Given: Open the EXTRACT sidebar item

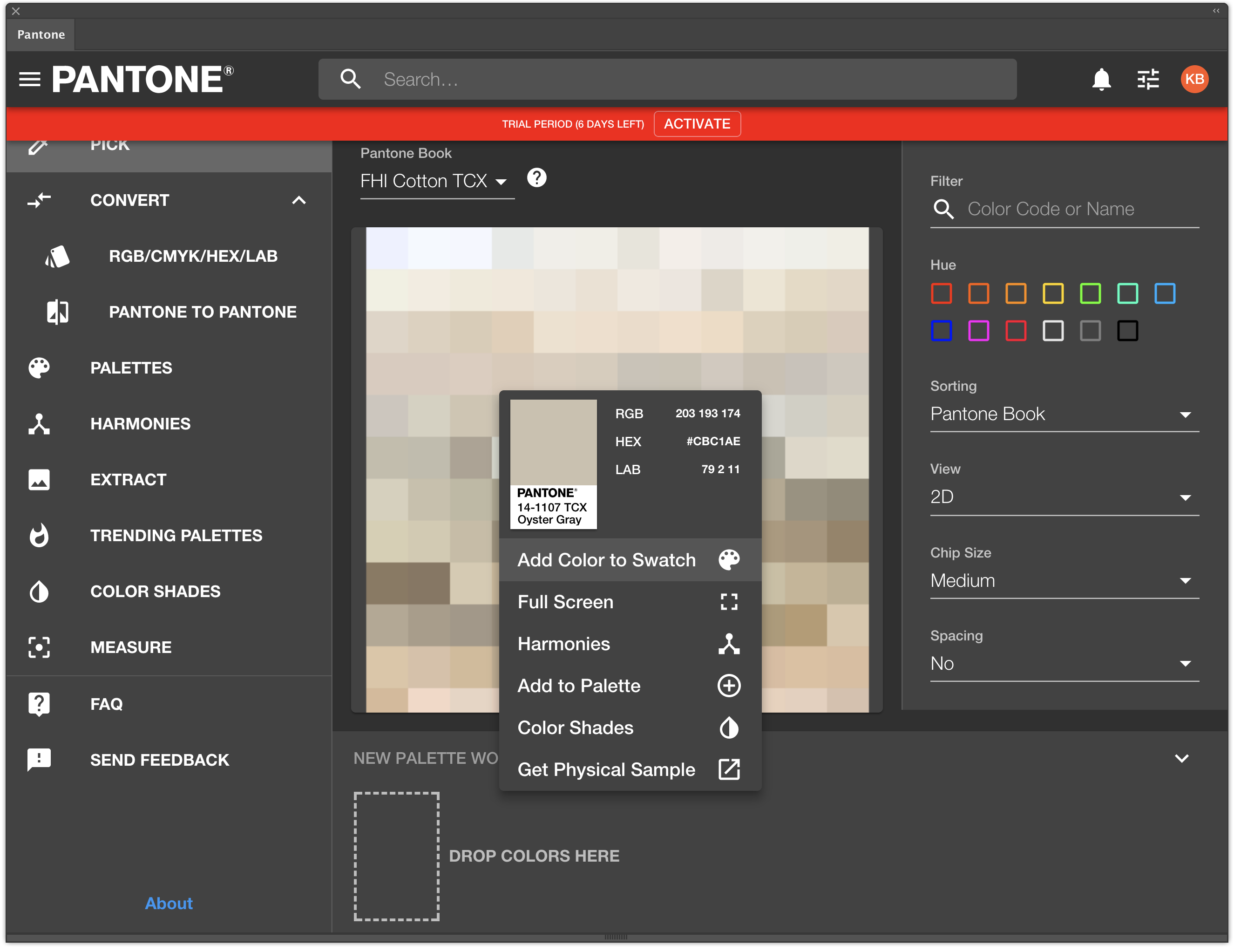Looking at the screenshot, I should (169, 480).
